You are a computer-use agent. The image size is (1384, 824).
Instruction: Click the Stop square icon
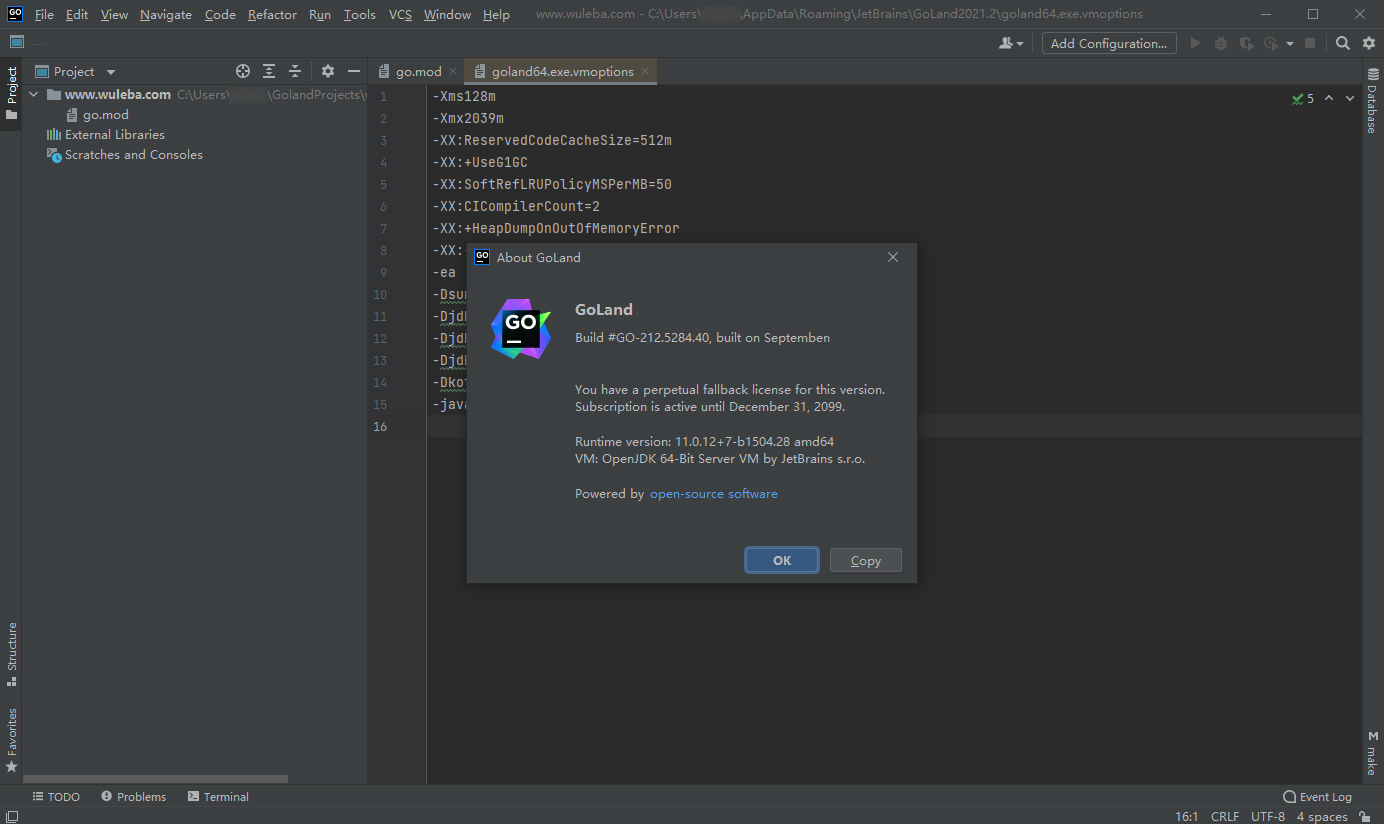click(x=1310, y=43)
